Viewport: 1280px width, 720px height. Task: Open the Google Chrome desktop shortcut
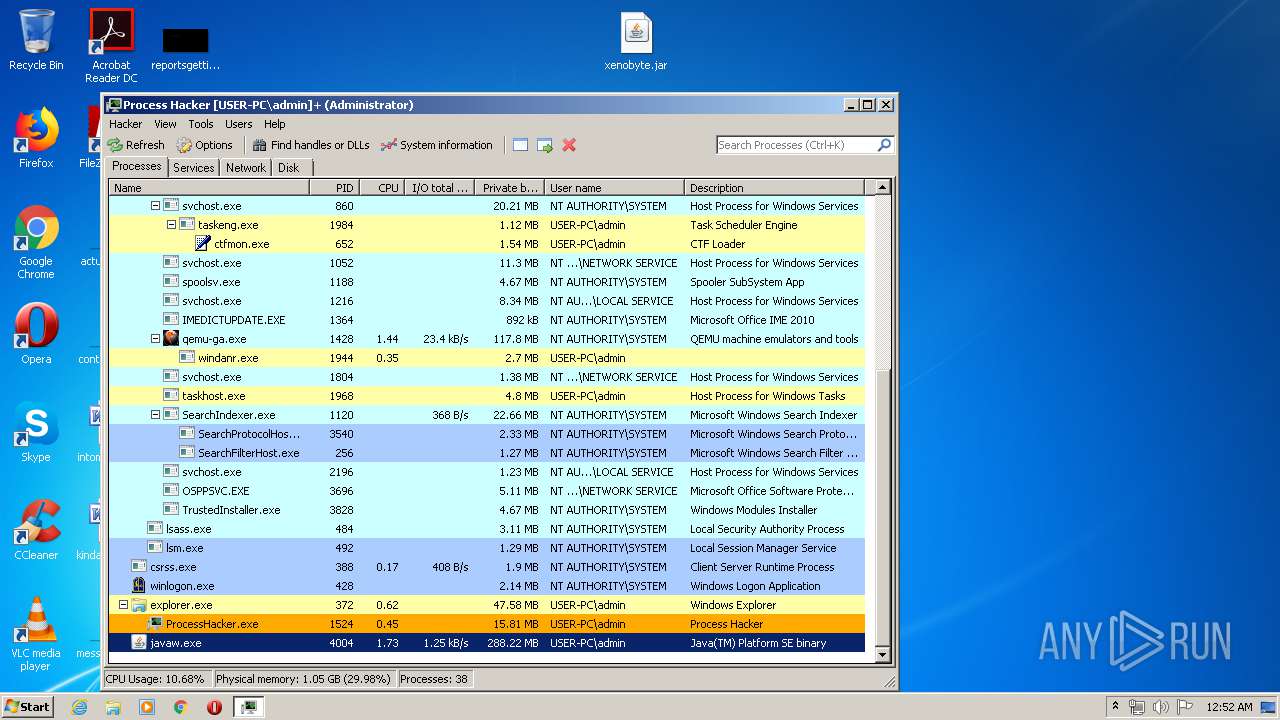pyautogui.click(x=36, y=243)
